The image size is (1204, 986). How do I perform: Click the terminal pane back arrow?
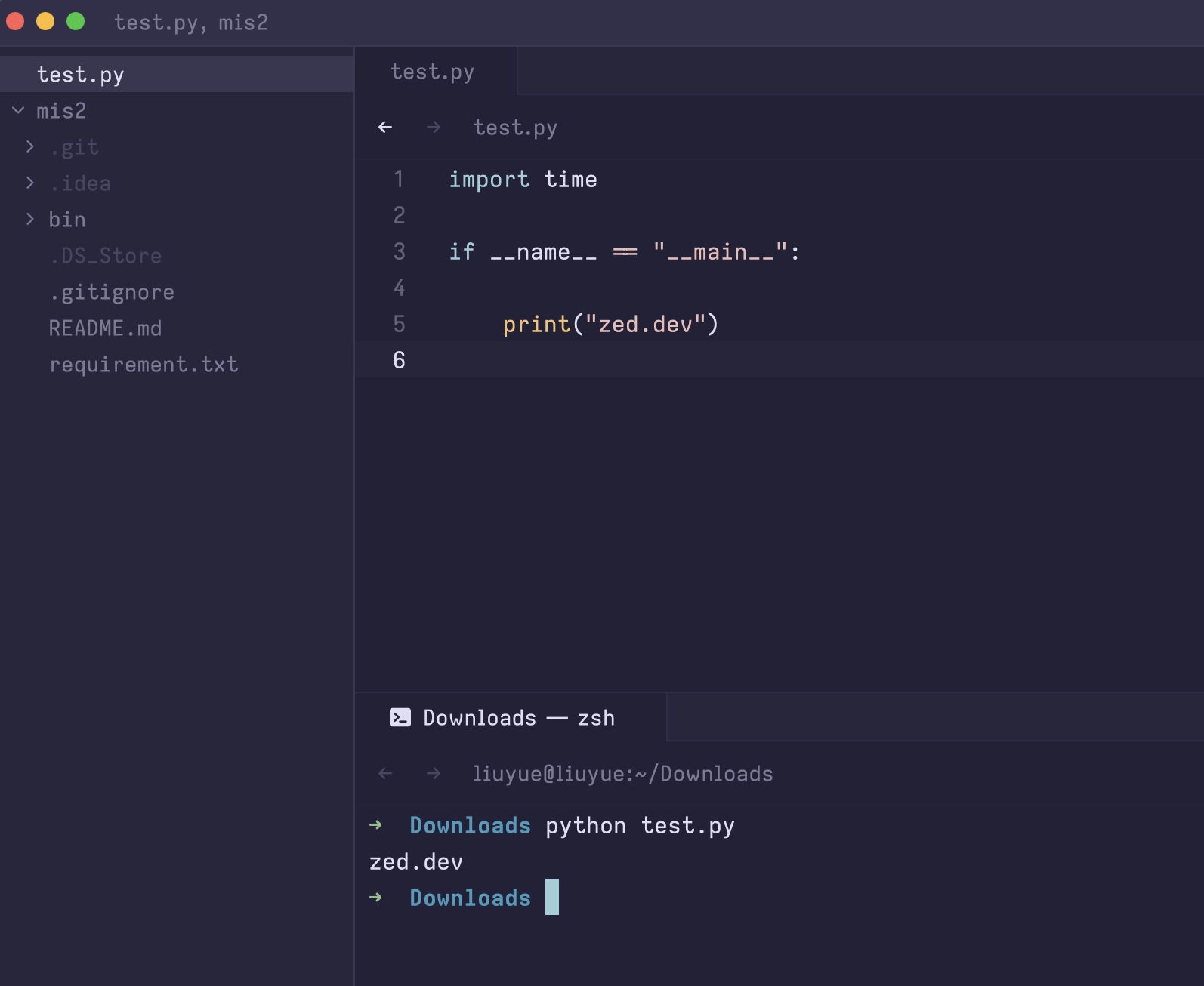[385, 774]
